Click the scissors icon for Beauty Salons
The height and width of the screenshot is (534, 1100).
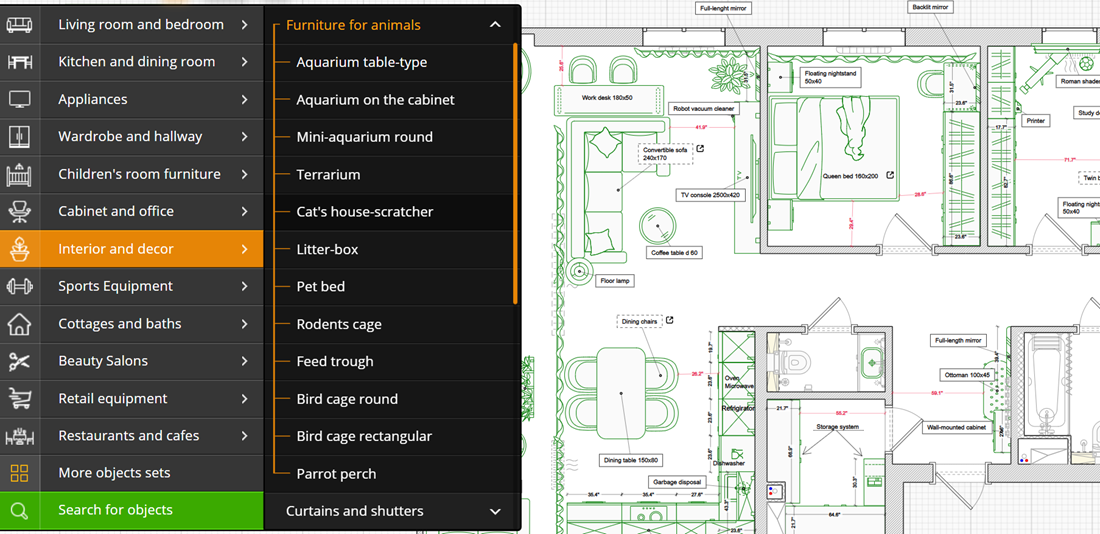[x=20, y=361]
